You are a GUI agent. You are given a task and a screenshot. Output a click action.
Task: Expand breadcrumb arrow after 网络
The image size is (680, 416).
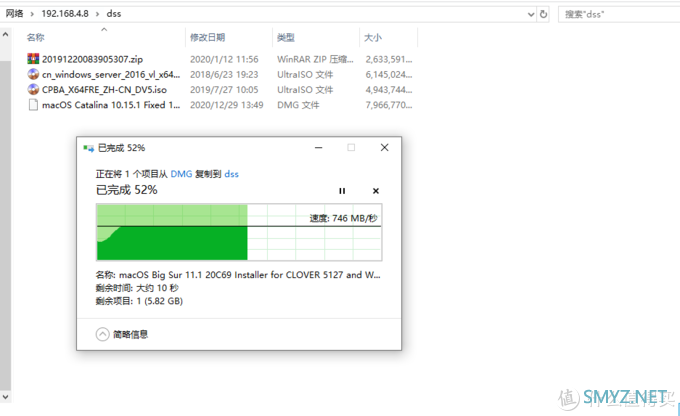32,14
